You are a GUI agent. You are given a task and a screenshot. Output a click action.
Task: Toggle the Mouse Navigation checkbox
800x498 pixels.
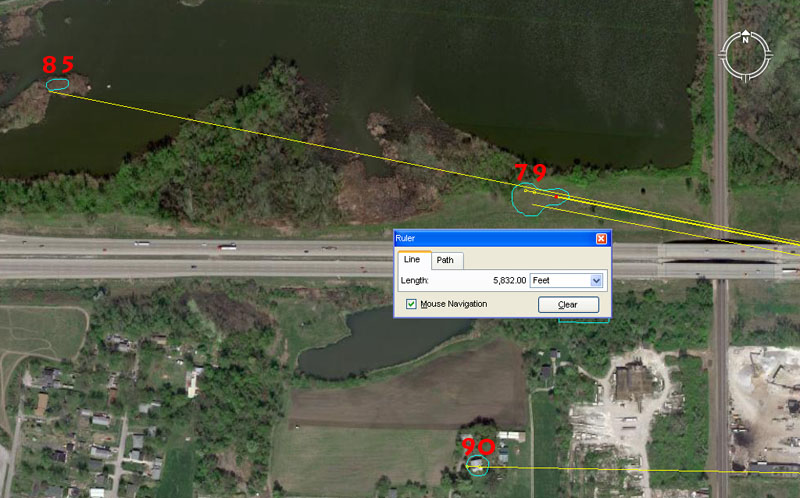pyautogui.click(x=411, y=304)
